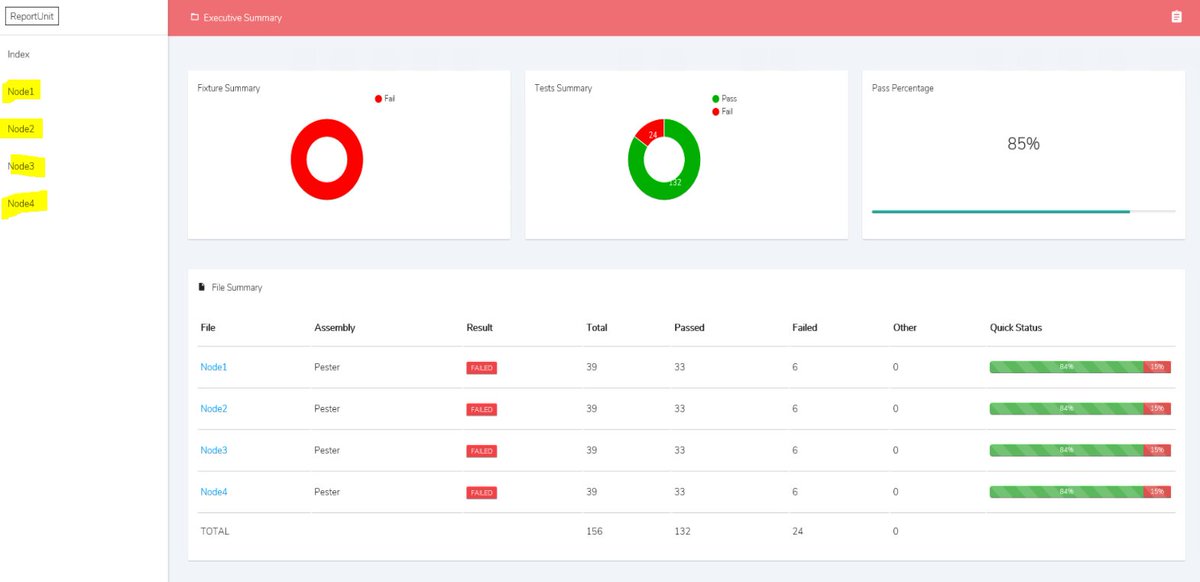Click the clipboard icon in the header
The image size is (1200, 582).
[x=1176, y=17]
